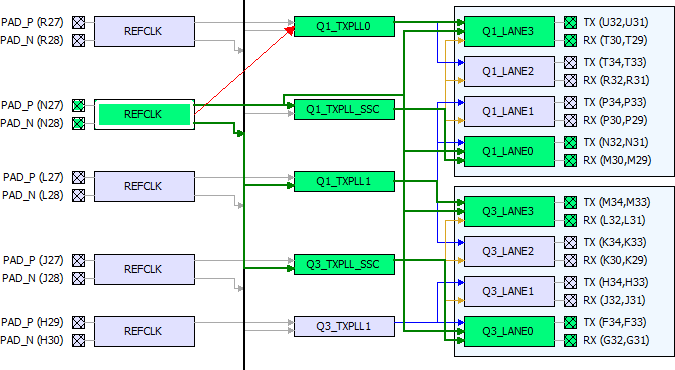Click the Q3_TXPLL_SSC block
675x370 pixels.
[344, 264]
